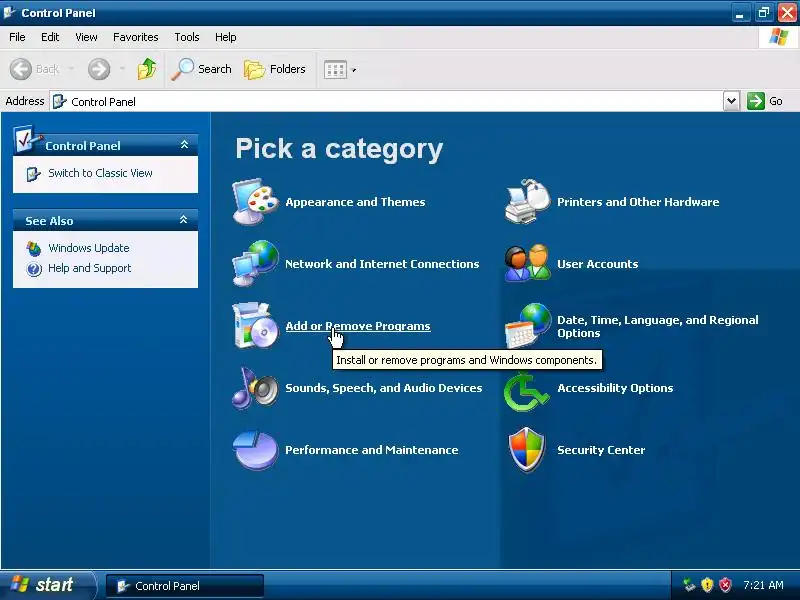The width and height of the screenshot is (800, 600).
Task: Click the Security Center shield icon
Action: click(527, 450)
